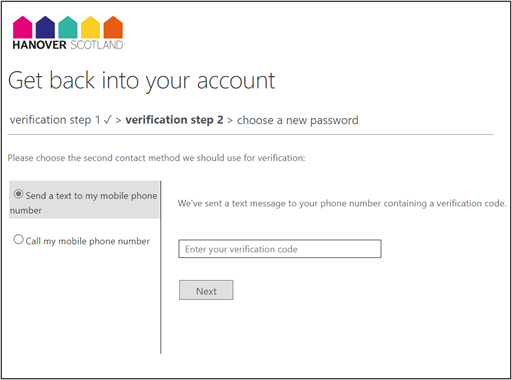Click the sent text message notice

click(x=342, y=203)
